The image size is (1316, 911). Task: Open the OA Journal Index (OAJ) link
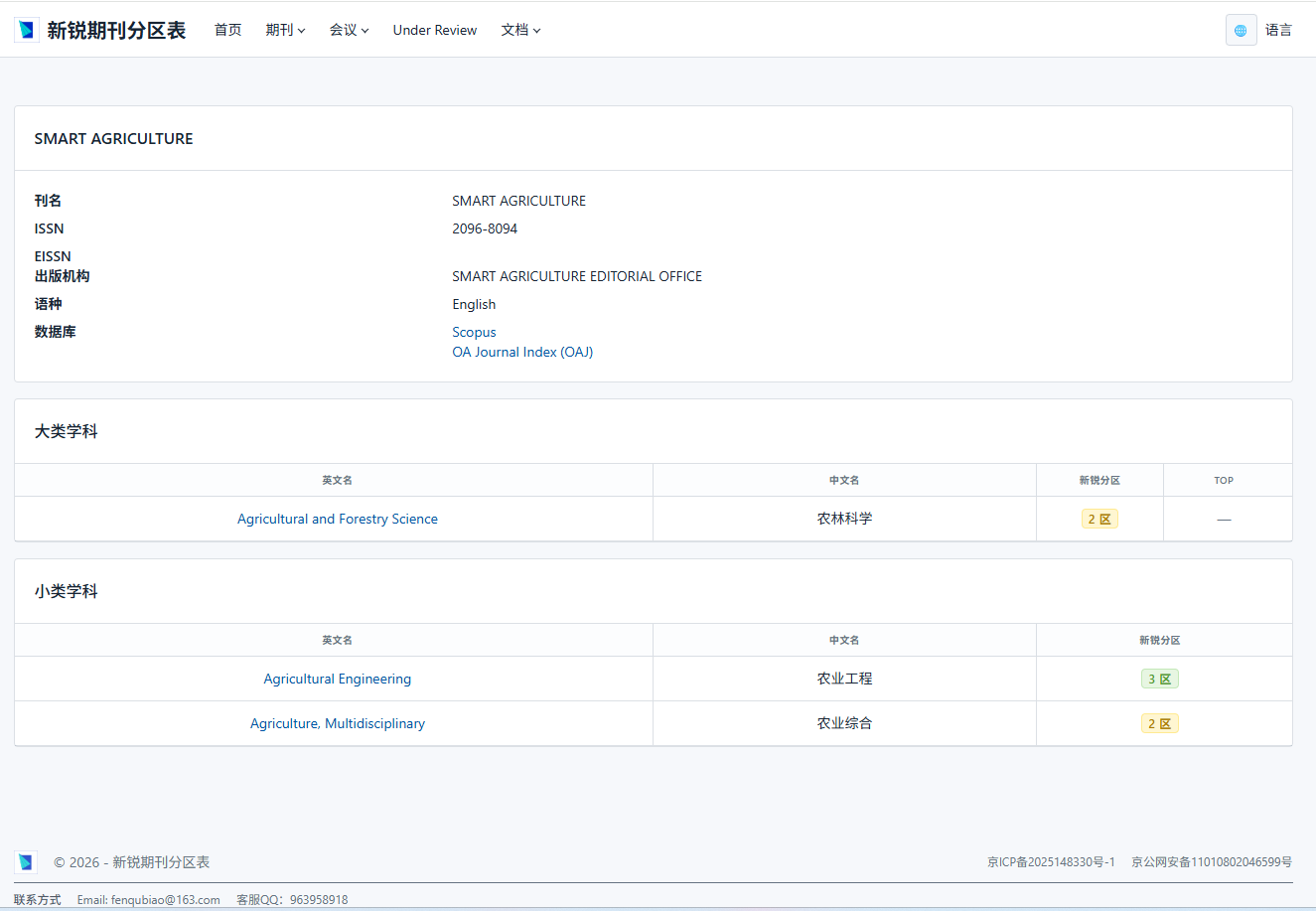[522, 352]
